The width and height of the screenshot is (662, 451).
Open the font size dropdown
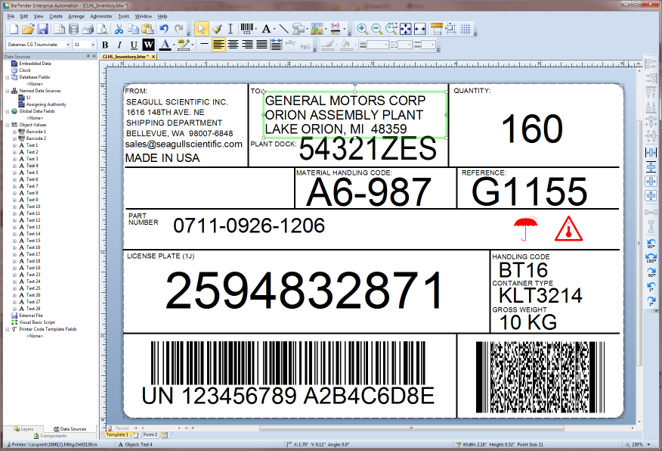93,44
